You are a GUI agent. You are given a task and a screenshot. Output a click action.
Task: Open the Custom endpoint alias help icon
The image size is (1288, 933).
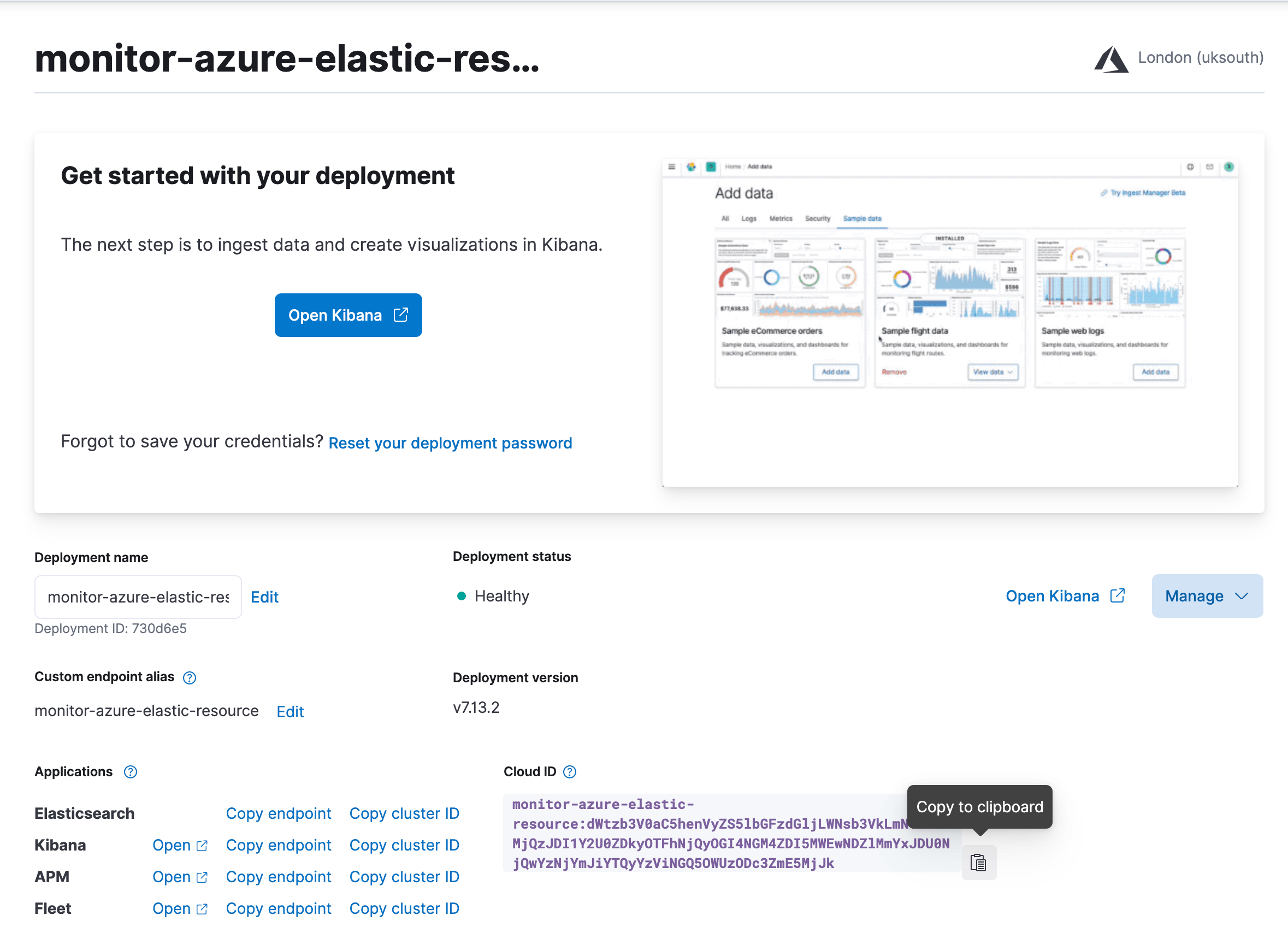pos(189,677)
